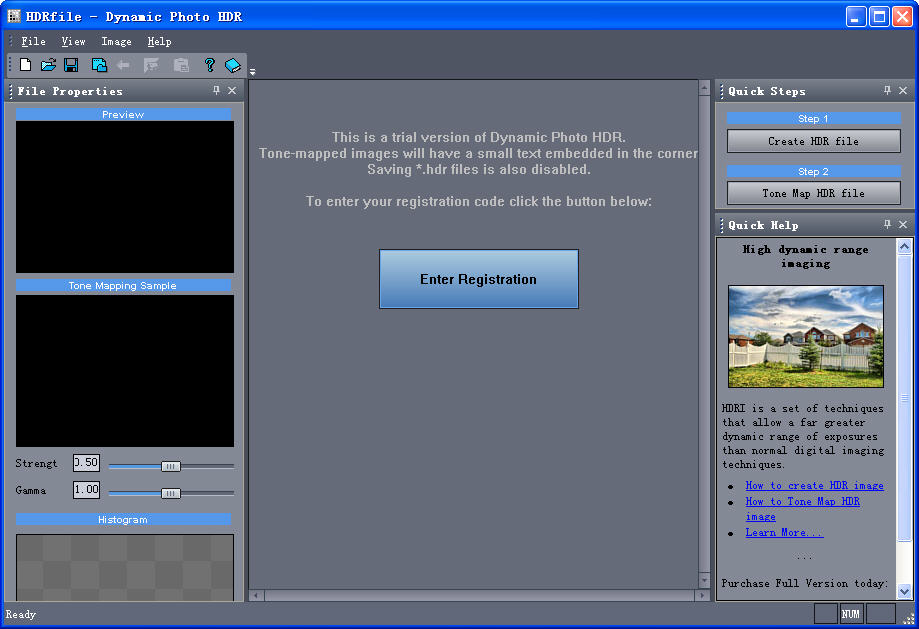Click the black Tone Mapping Sample area
The height and width of the screenshot is (629, 919).
125,370
